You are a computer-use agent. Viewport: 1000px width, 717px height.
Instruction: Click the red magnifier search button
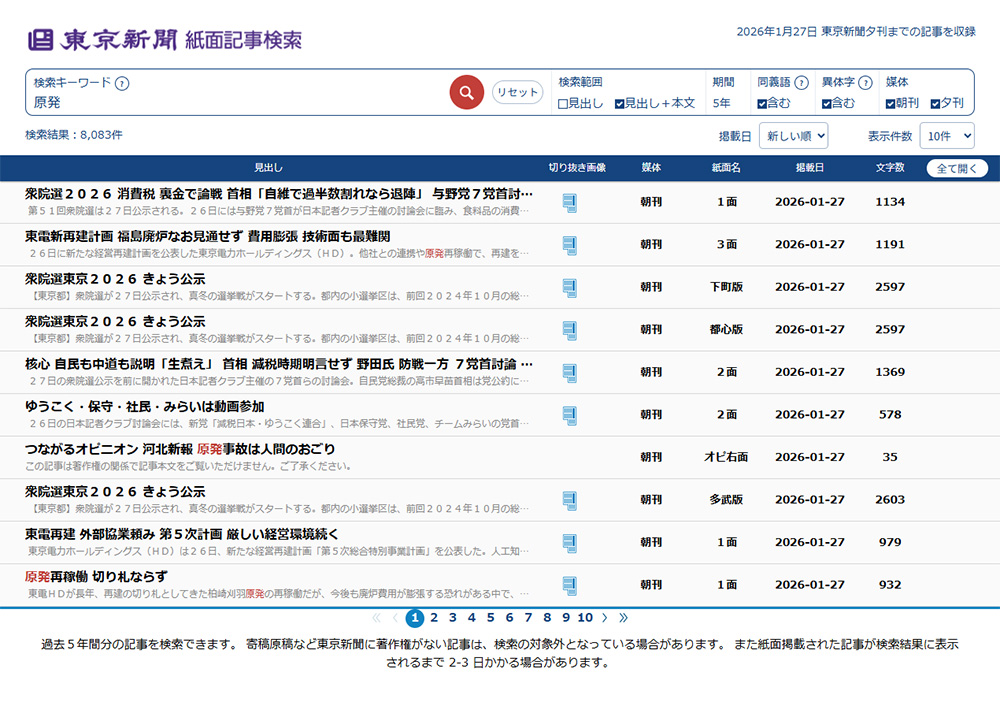click(x=466, y=92)
